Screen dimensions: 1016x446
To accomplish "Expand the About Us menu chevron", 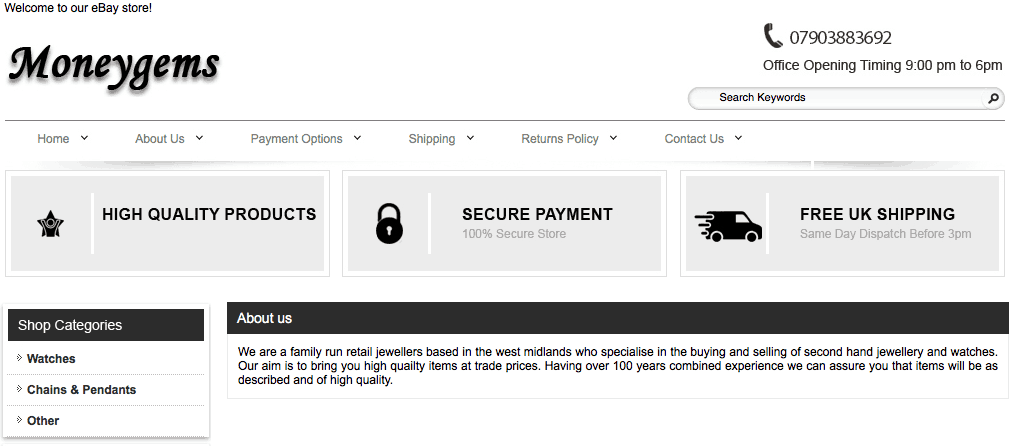I will point(199,138).
